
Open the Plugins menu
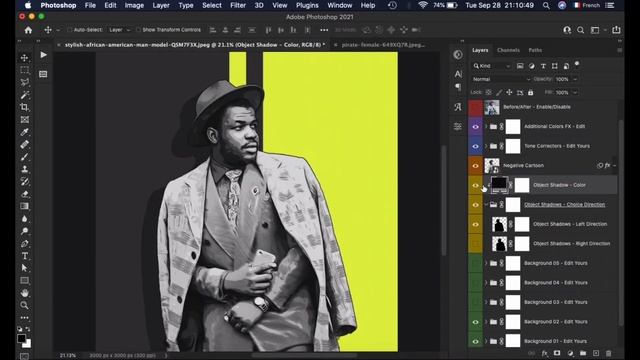click(307, 5)
